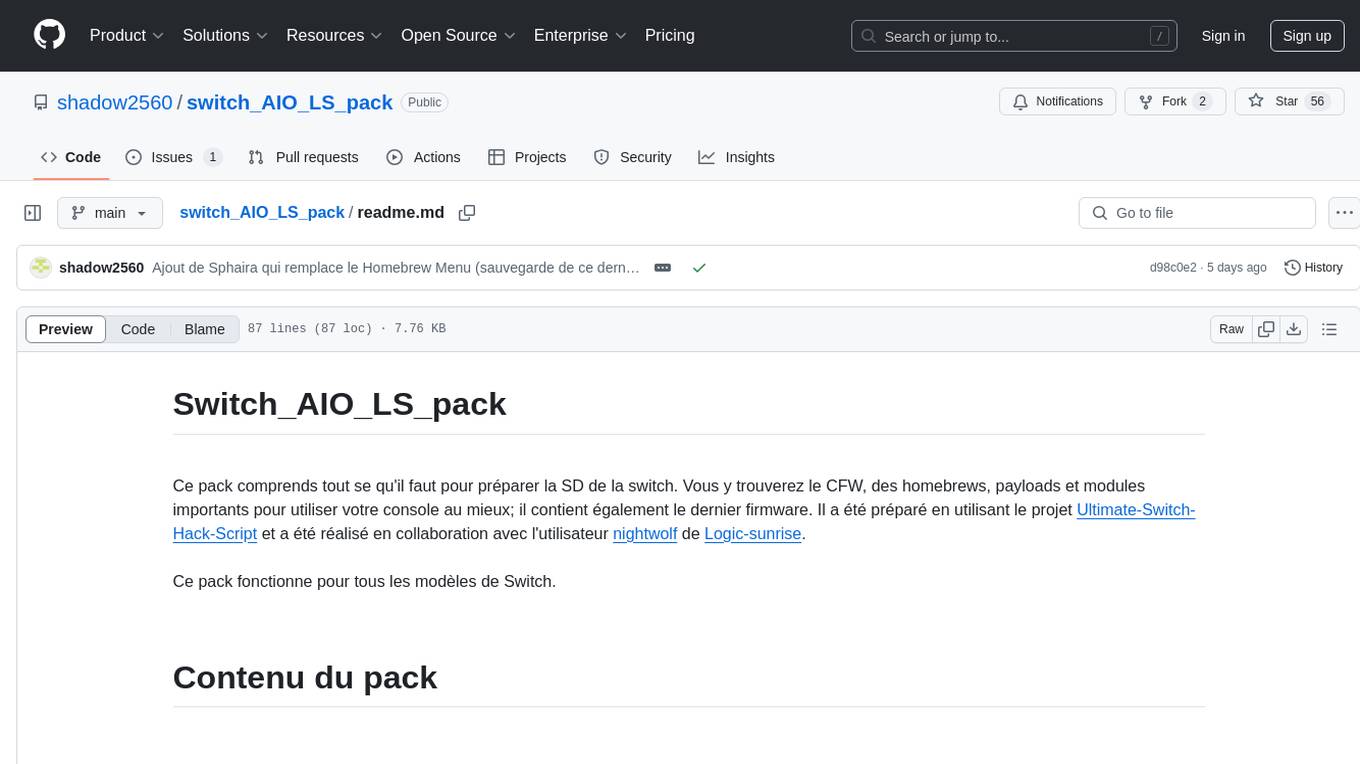The width and height of the screenshot is (1360, 764).
Task: Open the more file actions menu
Action: click(x=1344, y=213)
